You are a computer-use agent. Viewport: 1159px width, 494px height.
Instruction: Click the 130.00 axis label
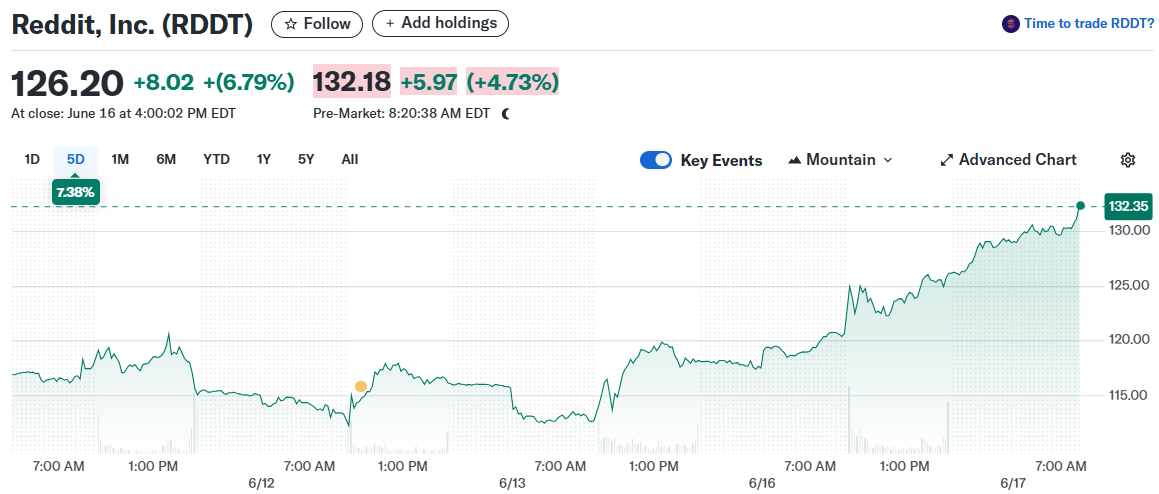tap(1127, 231)
